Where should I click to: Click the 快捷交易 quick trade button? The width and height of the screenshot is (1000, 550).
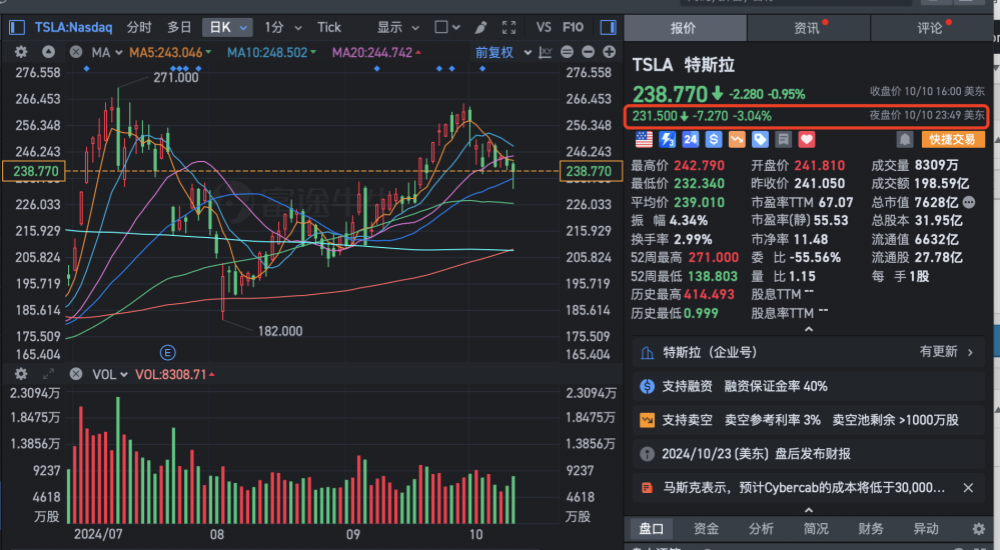point(953,140)
